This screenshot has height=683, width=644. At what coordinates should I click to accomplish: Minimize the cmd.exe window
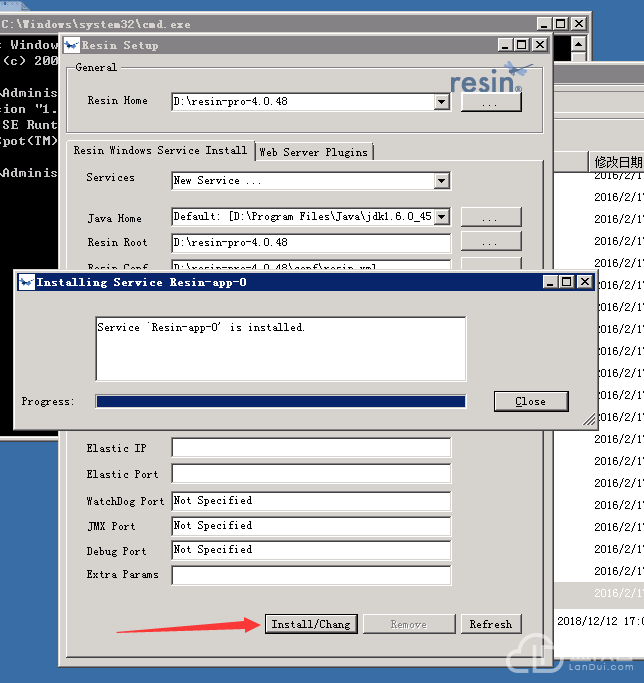(x=544, y=24)
